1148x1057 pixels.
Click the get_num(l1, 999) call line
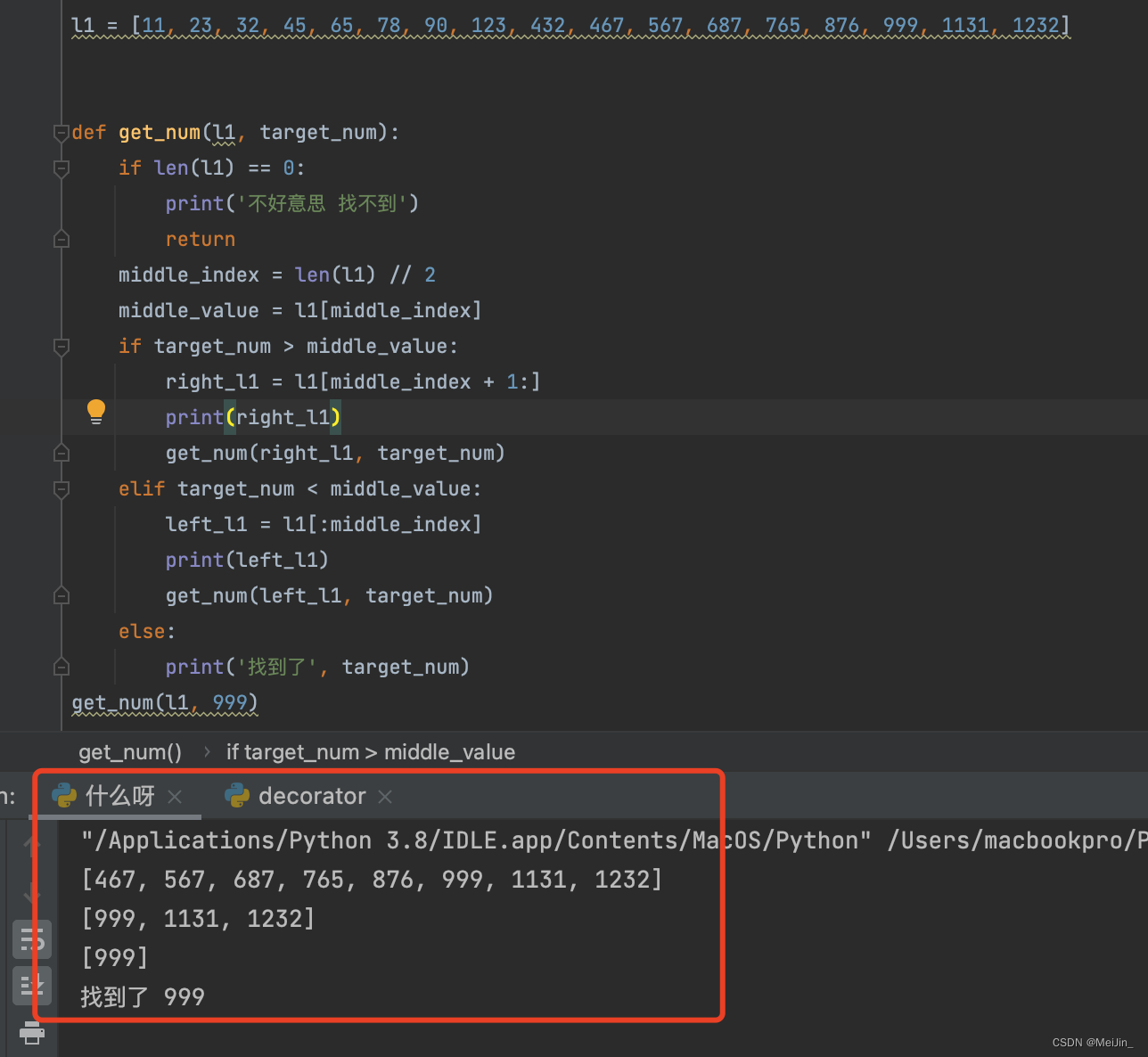click(165, 702)
